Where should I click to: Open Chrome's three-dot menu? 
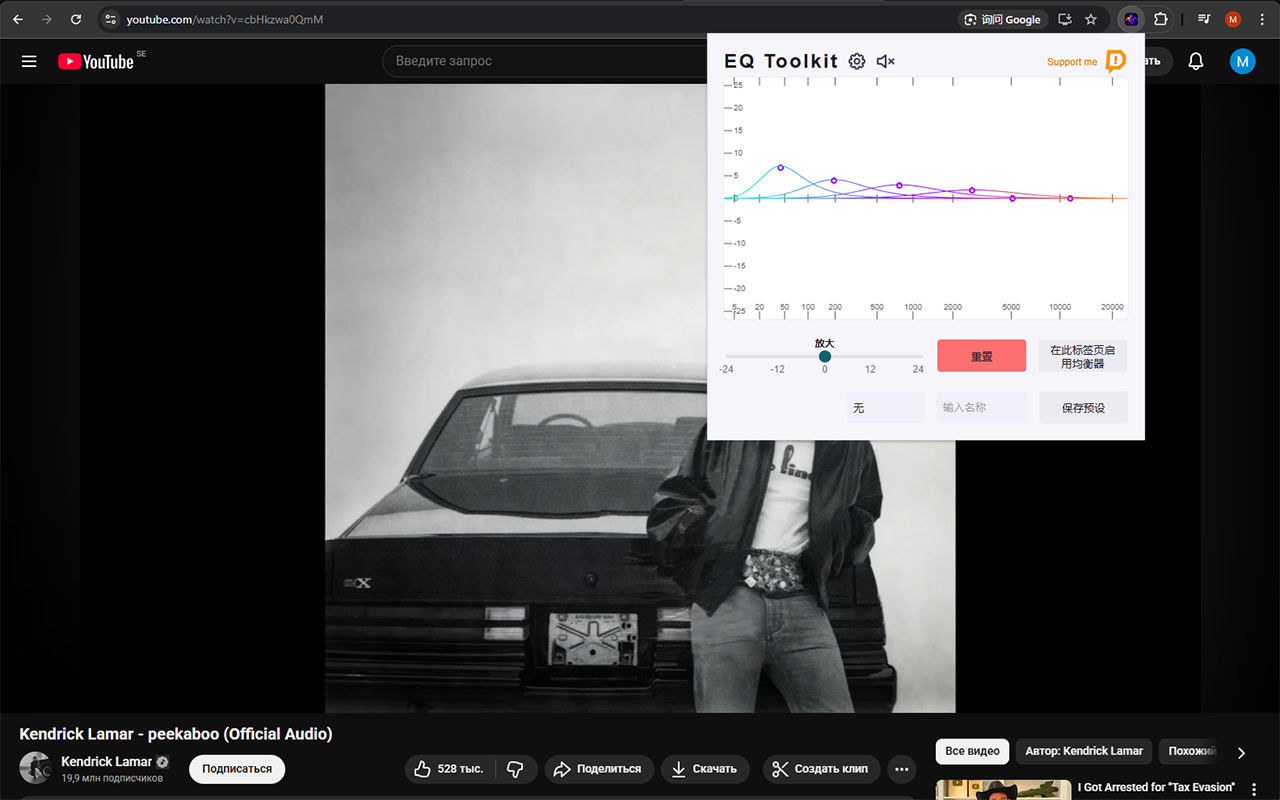pyautogui.click(x=1262, y=19)
